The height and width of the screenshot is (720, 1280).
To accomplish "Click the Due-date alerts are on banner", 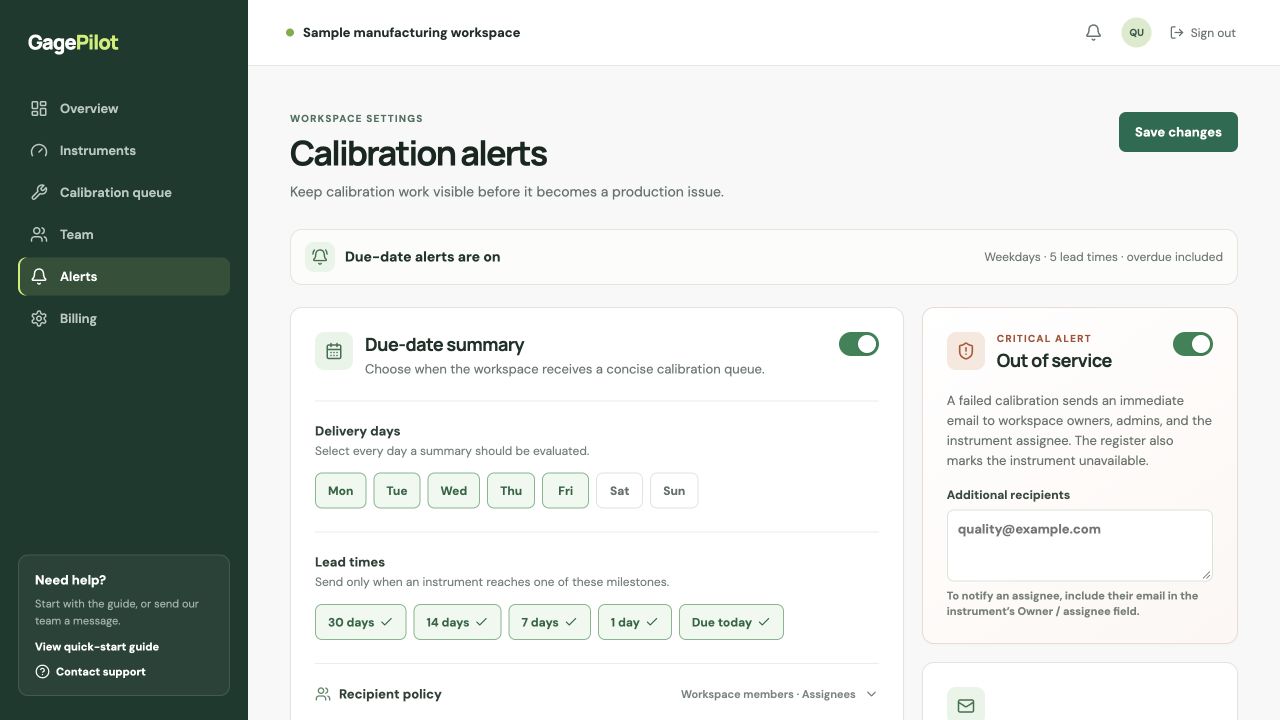I will tap(764, 257).
